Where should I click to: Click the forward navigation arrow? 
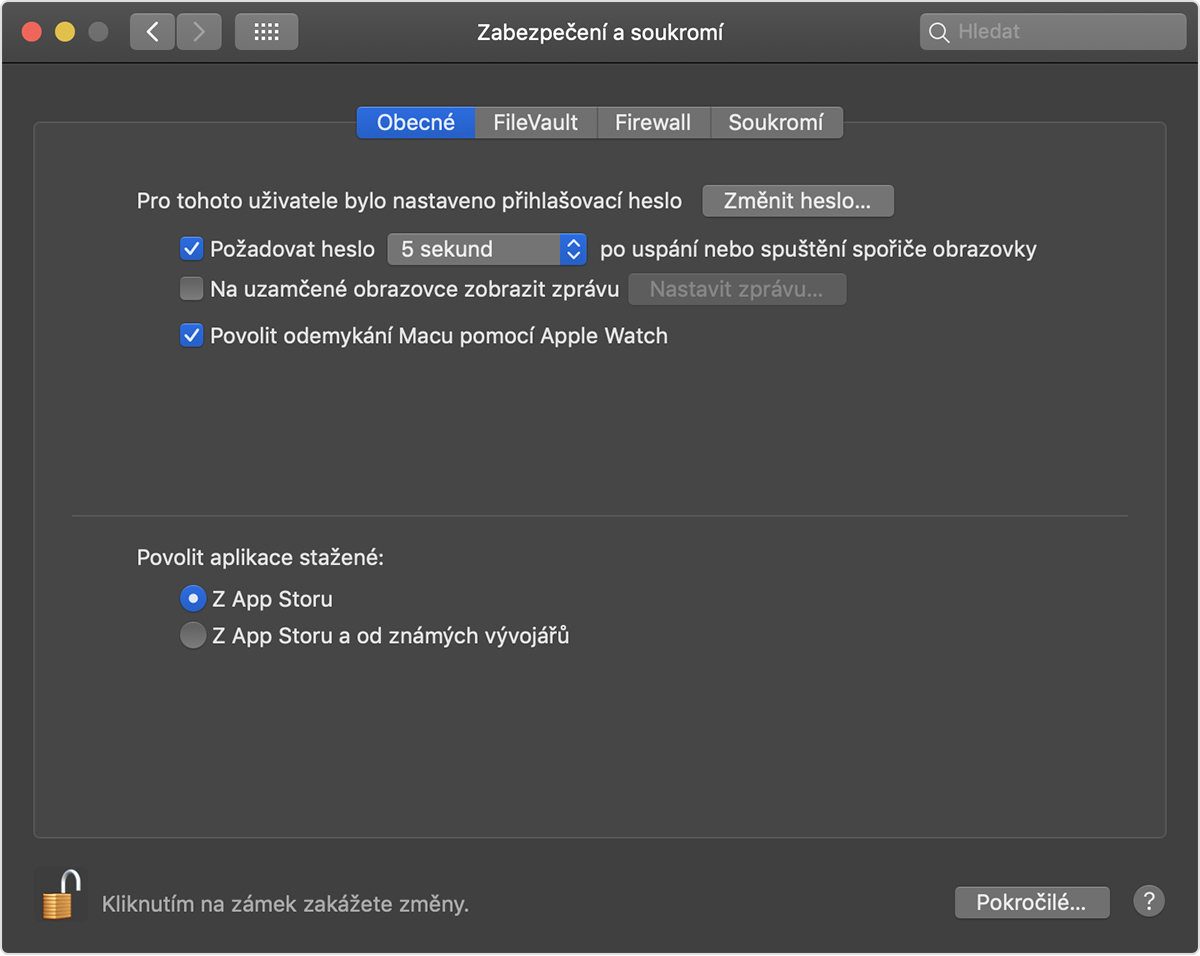tap(199, 32)
